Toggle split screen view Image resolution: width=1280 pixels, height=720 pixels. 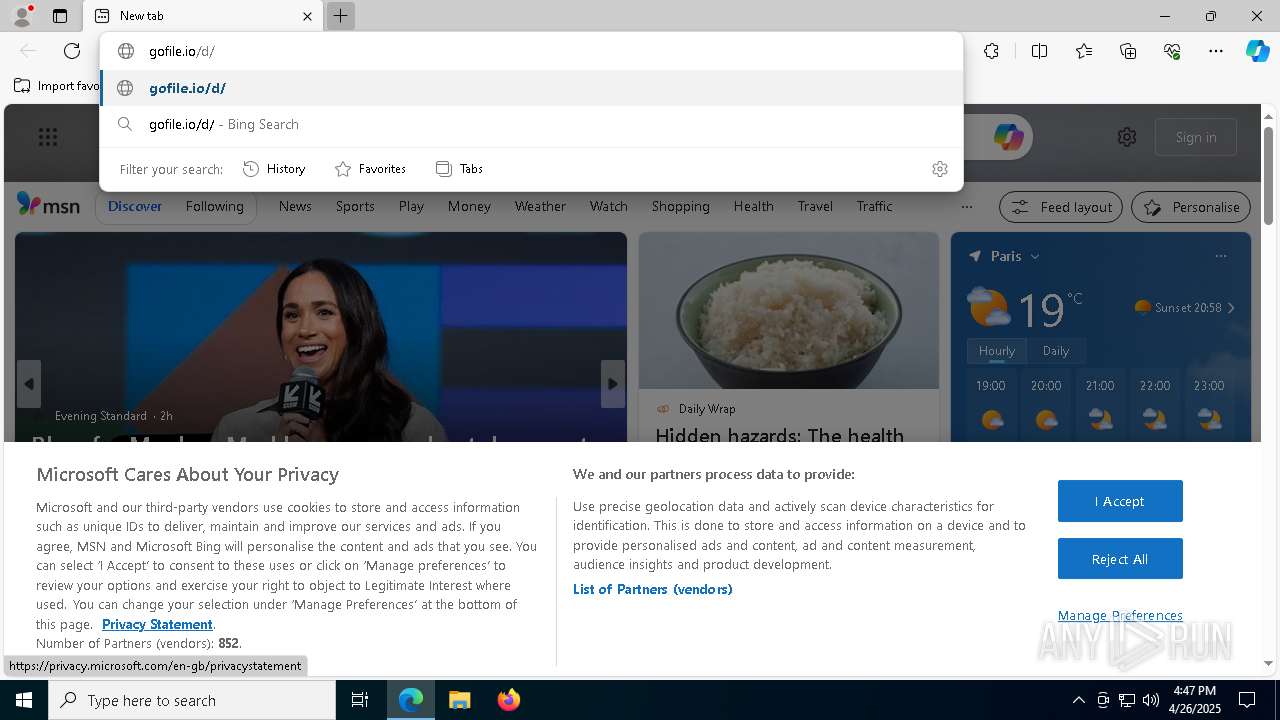1039,51
